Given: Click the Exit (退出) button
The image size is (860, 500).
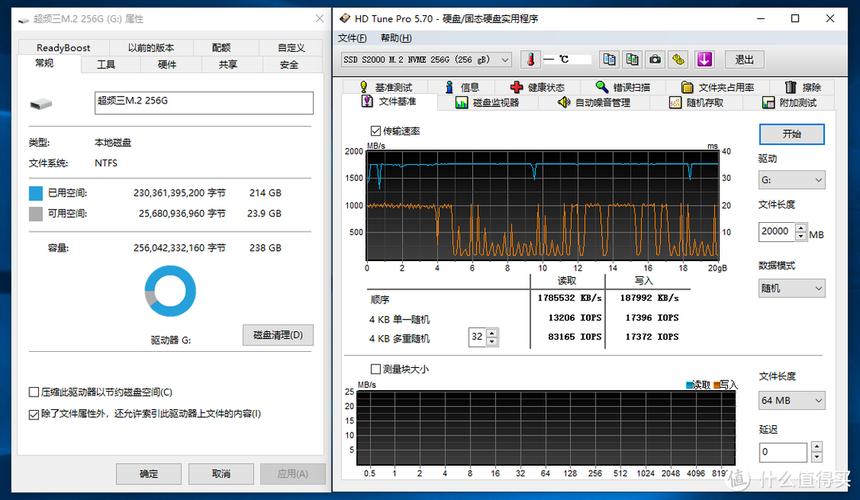Looking at the screenshot, I should [x=744, y=59].
